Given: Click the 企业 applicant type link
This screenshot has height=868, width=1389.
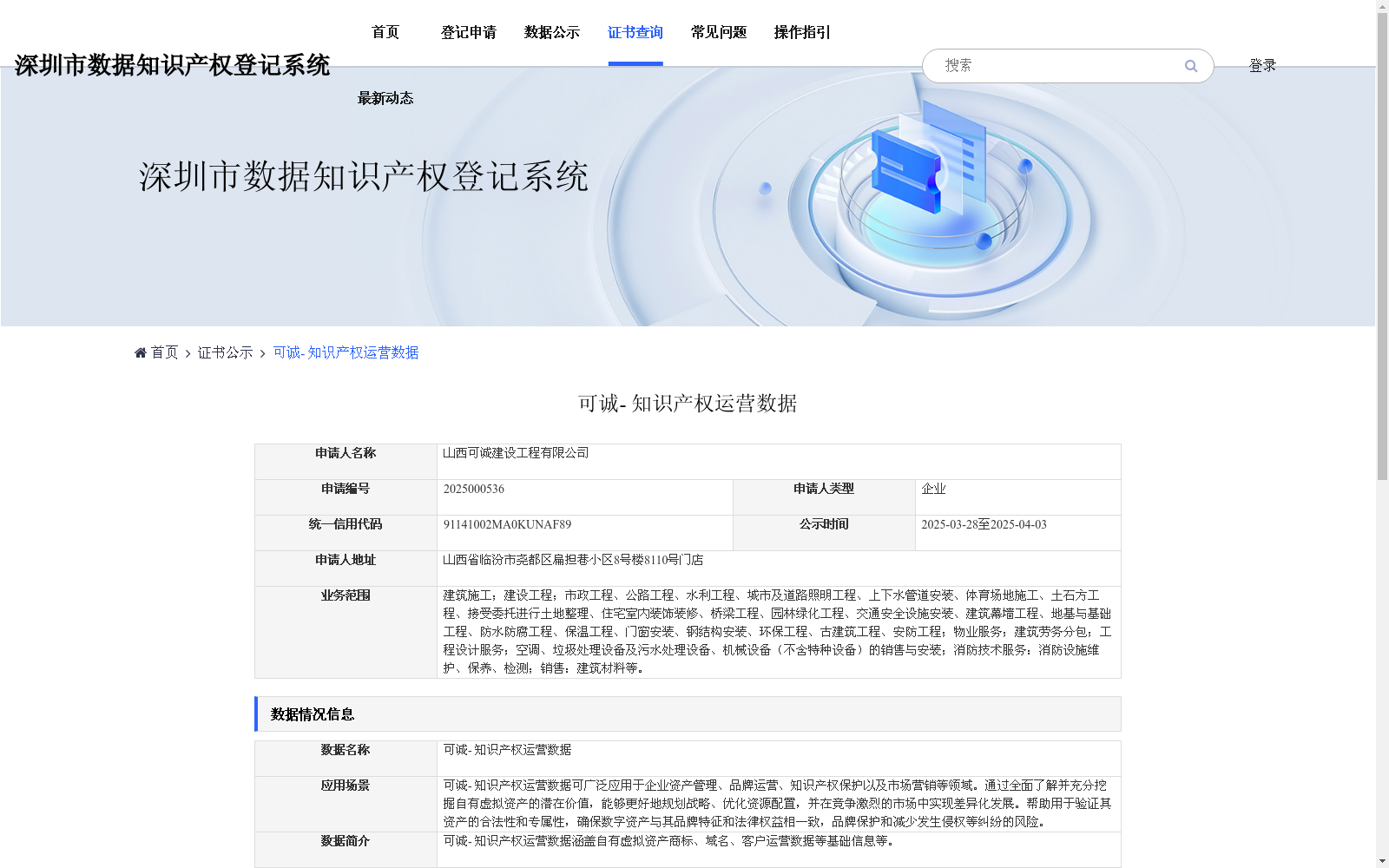Looking at the screenshot, I should click(x=933, y=489).
